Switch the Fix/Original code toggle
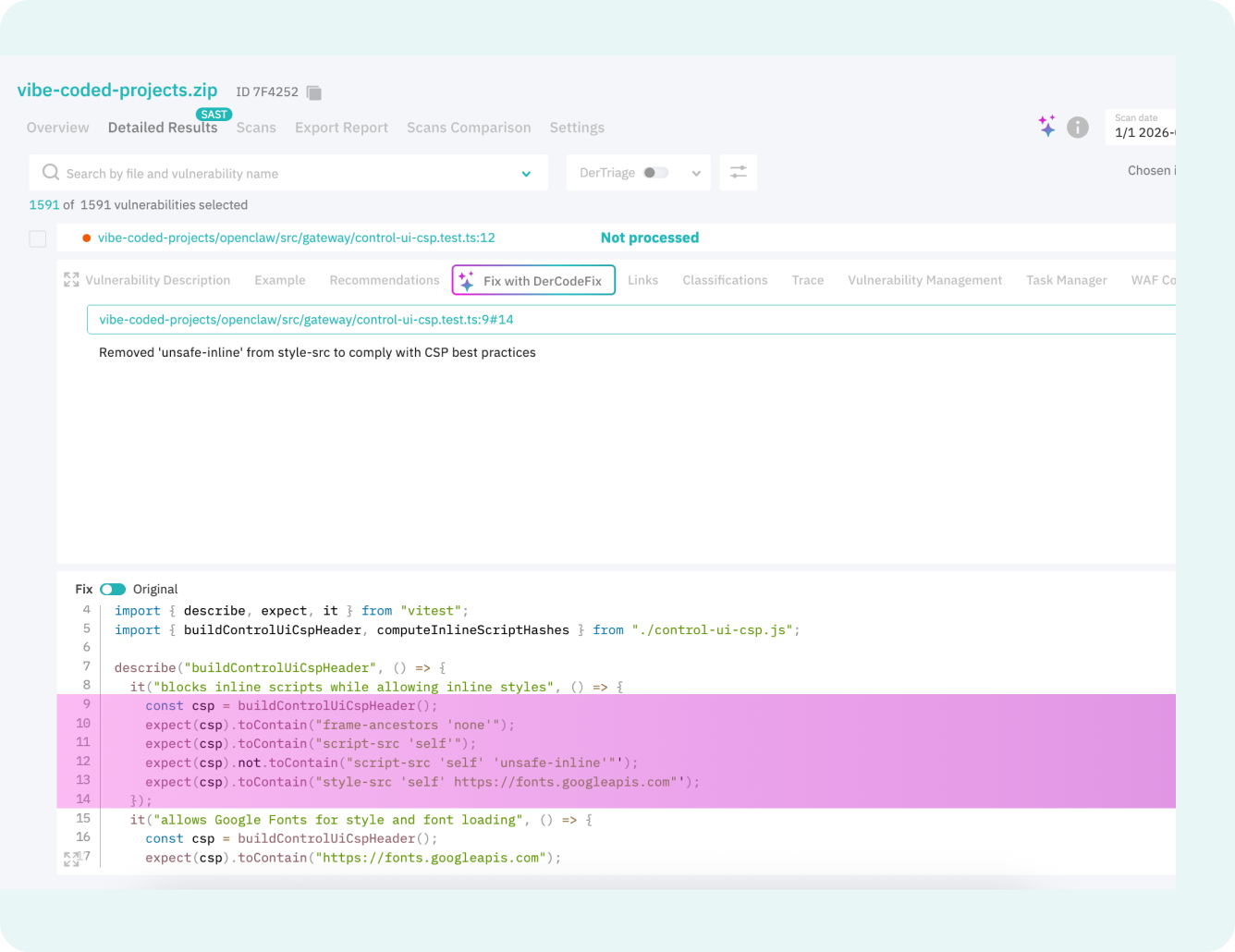The image size is (1235, 952). (x=113, y=590)
